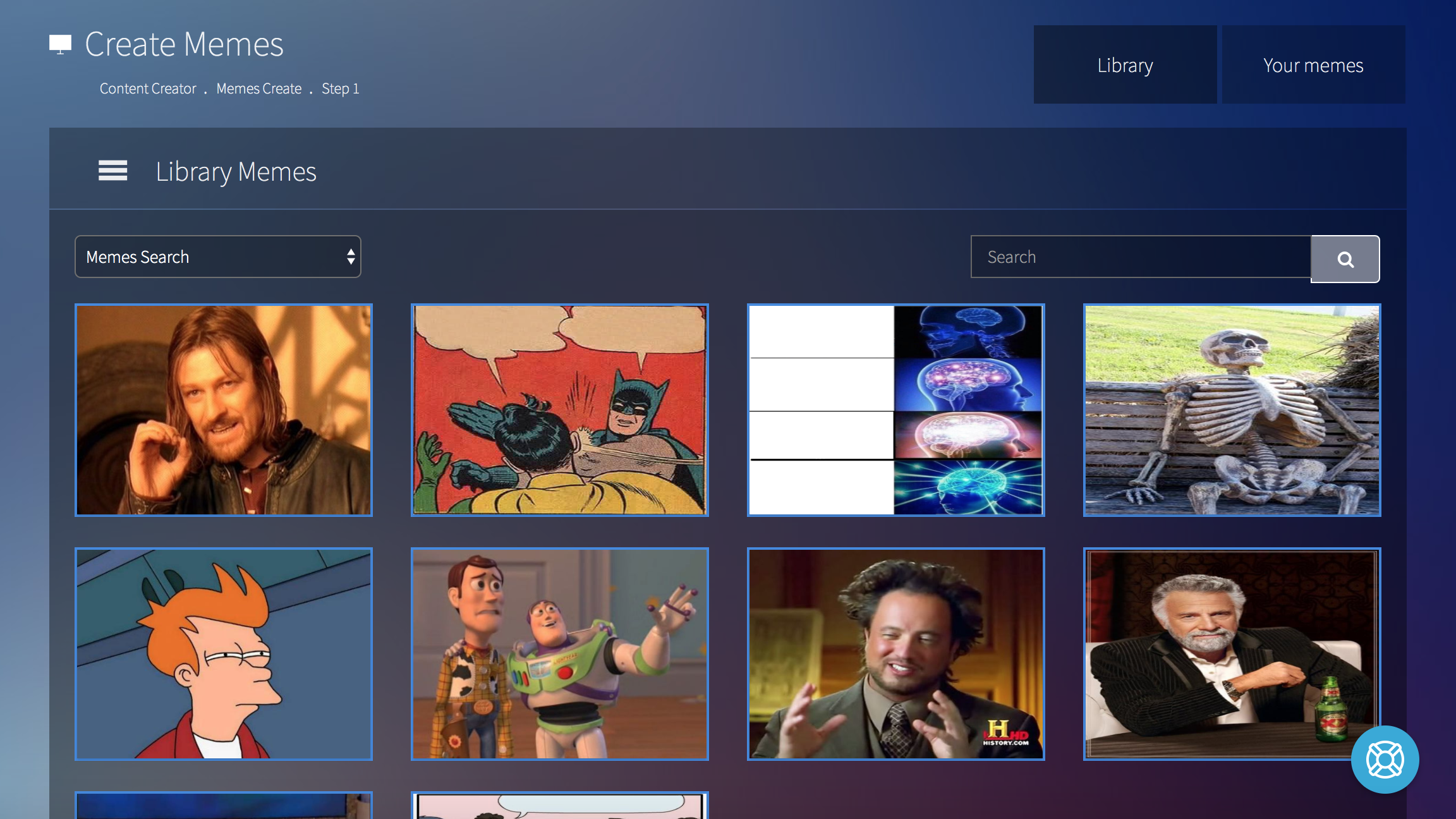Click the magnifier search button

pyautogui.click(x=1345, y=259)
